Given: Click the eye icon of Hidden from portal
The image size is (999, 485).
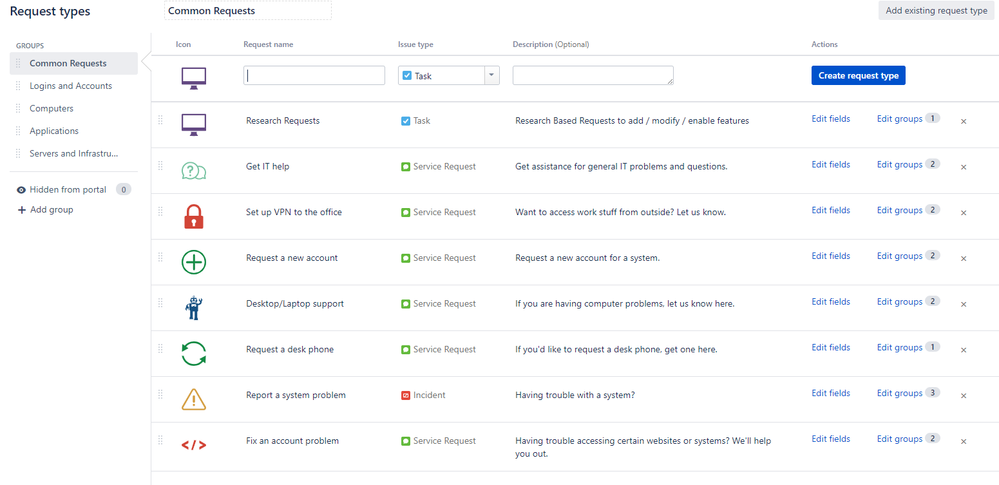Looking at the screenshot, I should click(x=21, y=190).
